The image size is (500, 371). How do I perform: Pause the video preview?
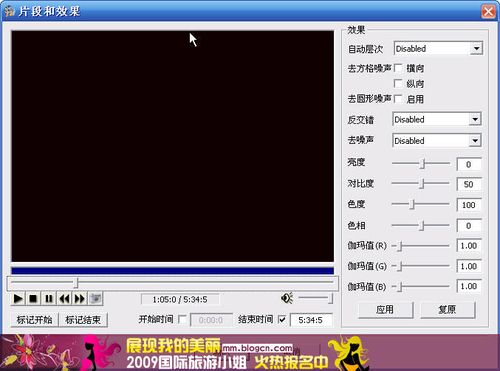pos(49,298)
